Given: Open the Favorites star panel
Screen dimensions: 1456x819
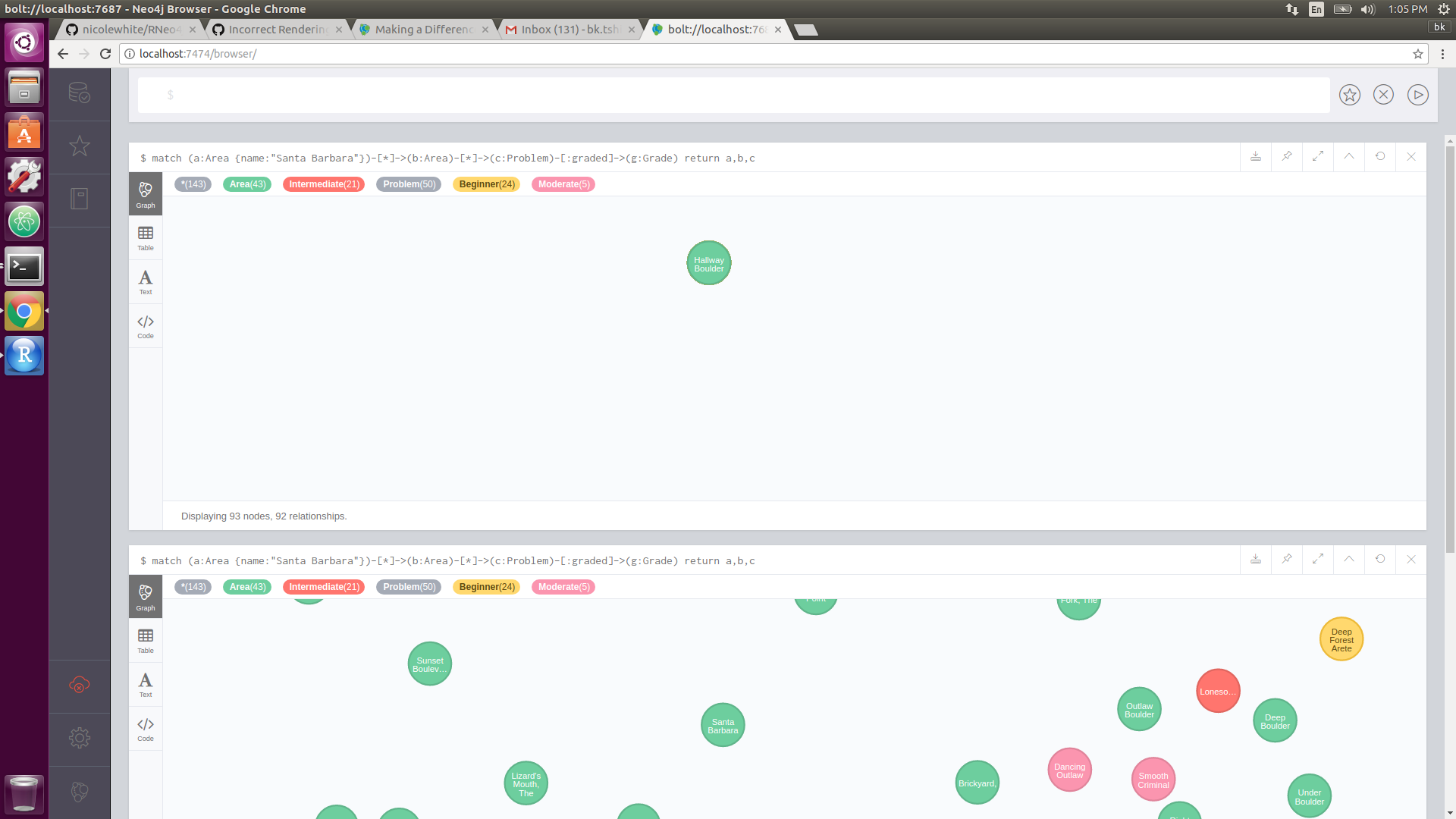Looking at the screenshot, I should click(80, 146).
